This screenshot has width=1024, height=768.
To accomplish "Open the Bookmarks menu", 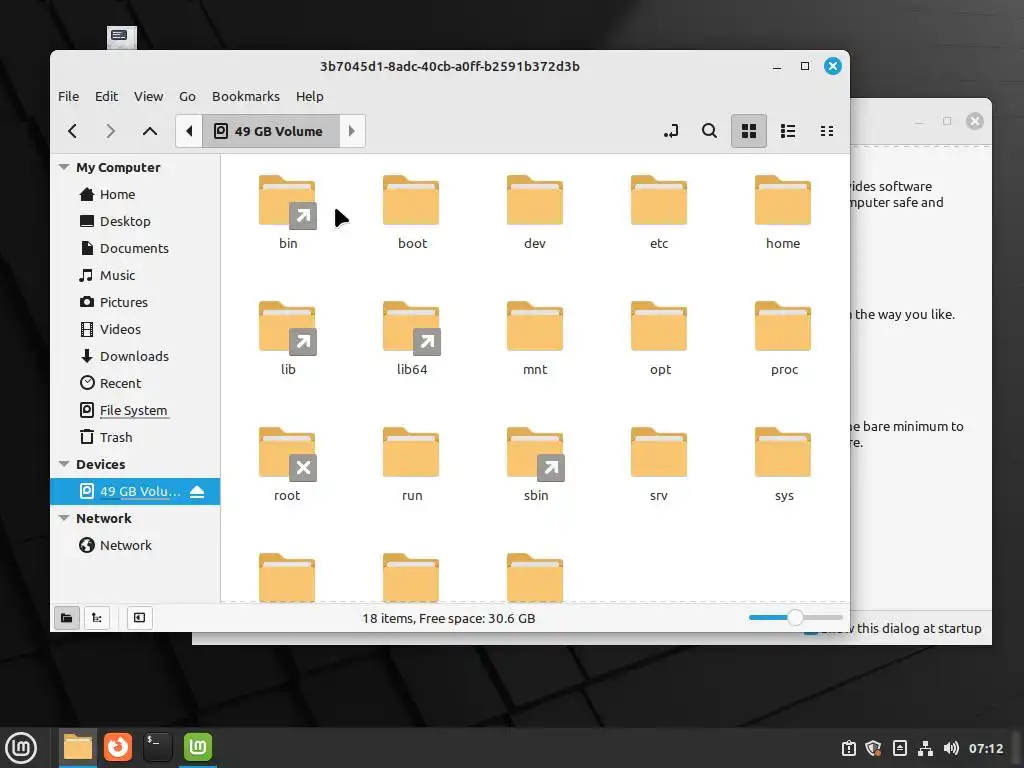I will (246, 97).
